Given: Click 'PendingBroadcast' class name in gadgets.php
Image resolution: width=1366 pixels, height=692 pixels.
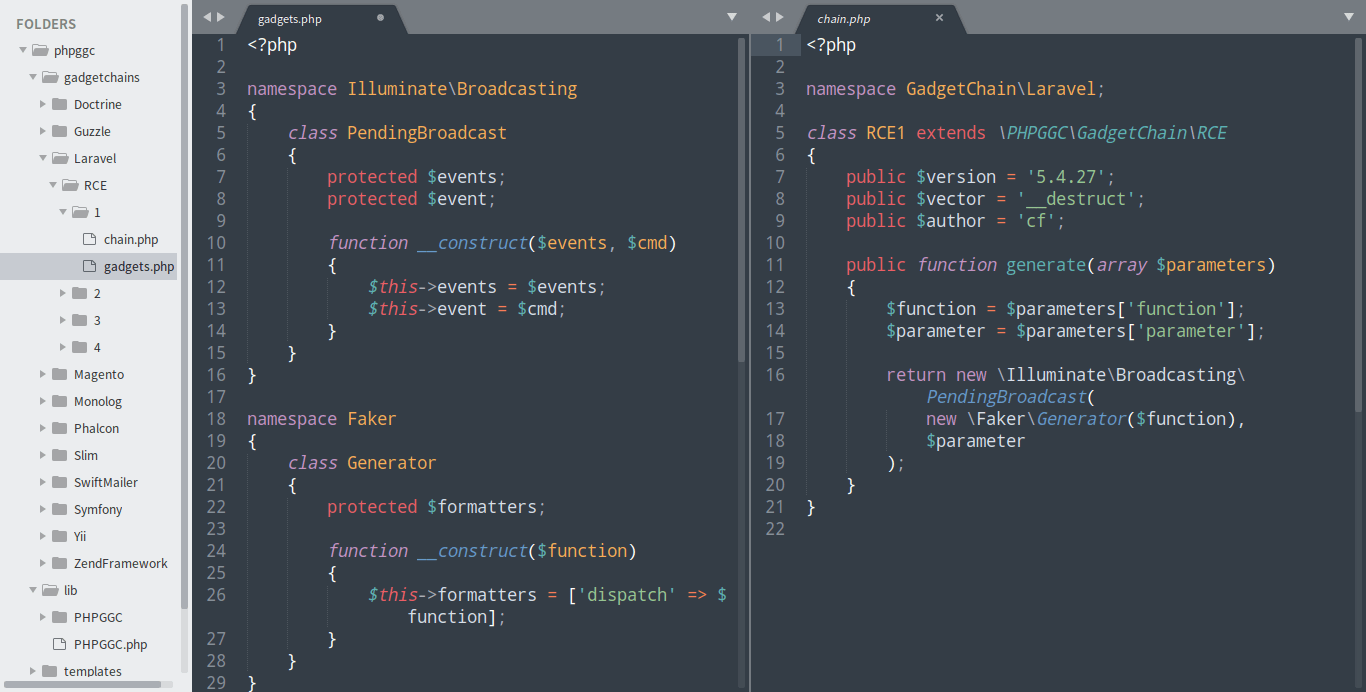Looking at the screenshot, I should tap(427, 133).
